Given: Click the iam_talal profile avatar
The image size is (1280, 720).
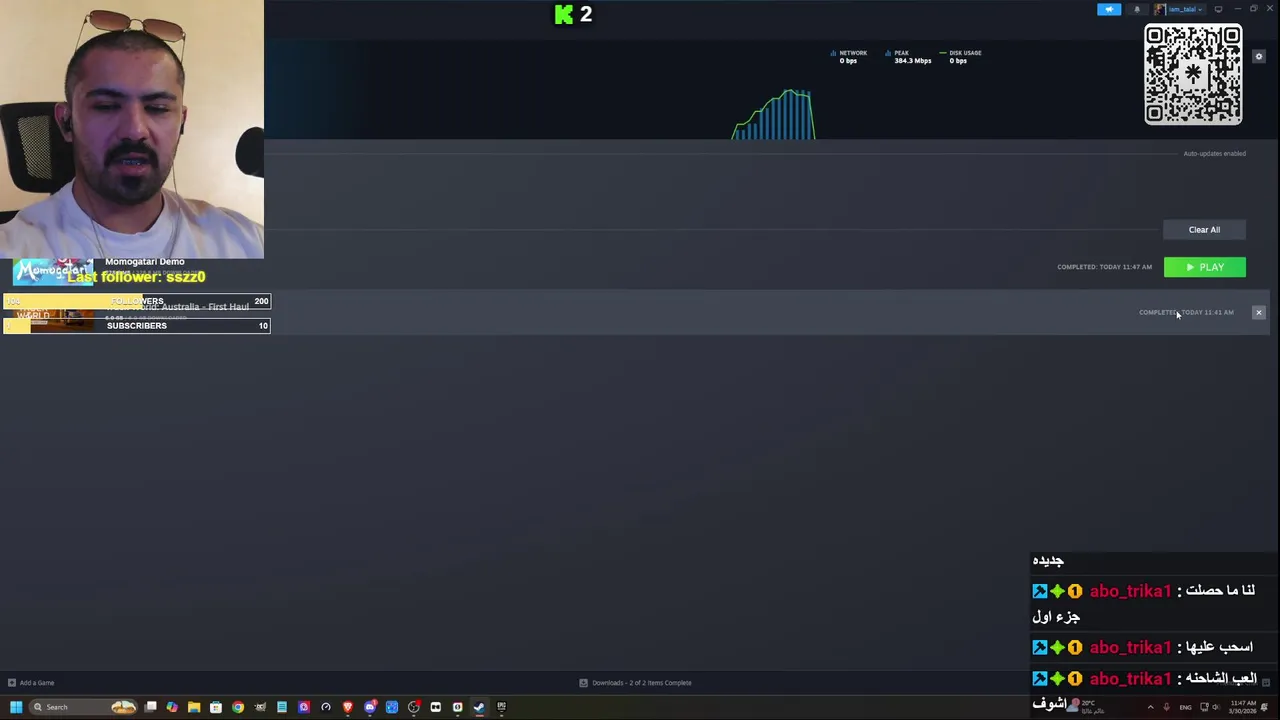Looking at the screenshot, I should tap(1160, 9).
